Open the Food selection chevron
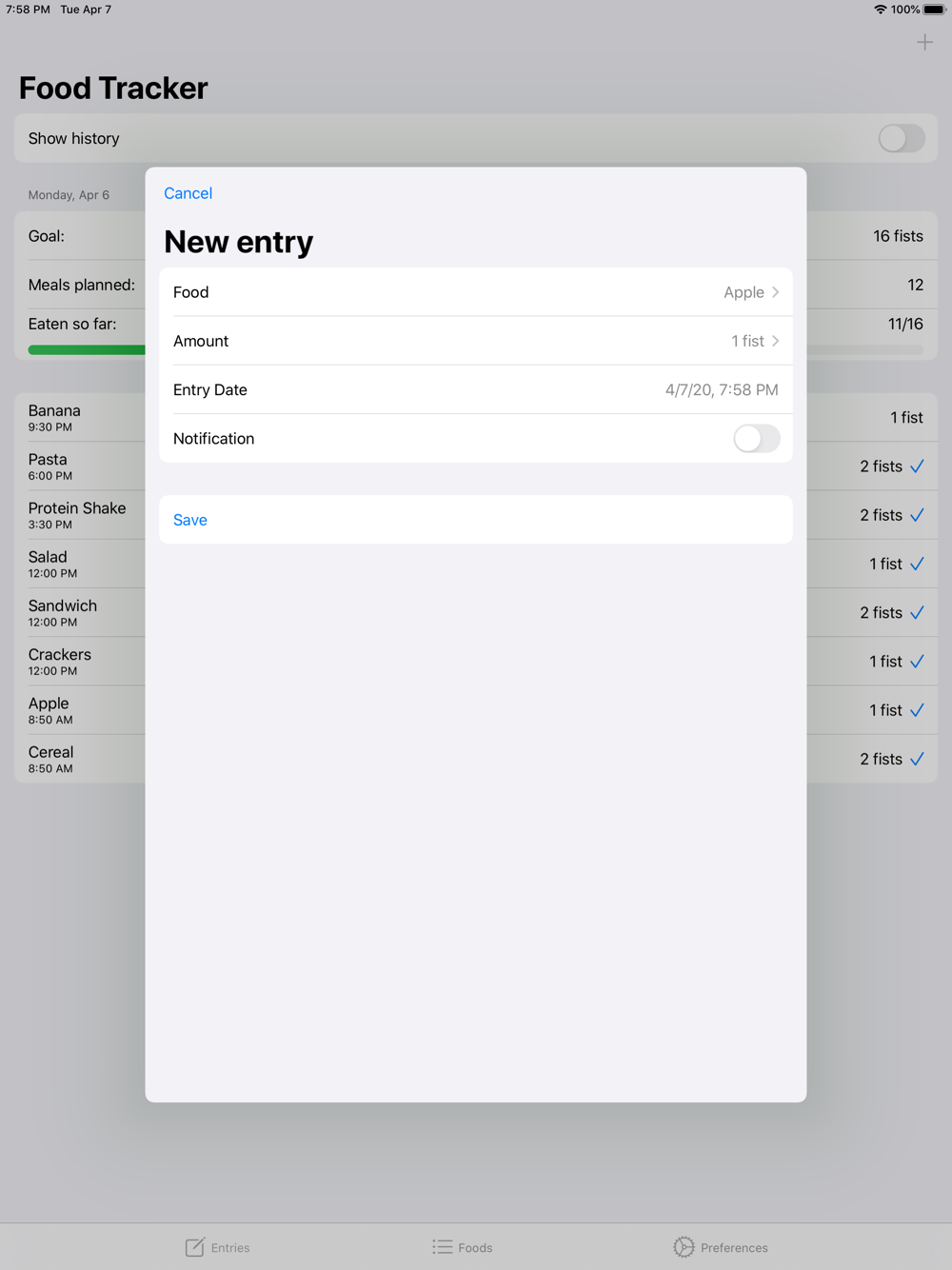The width and height of the screenshot is (952, 1270). [x=776, y=292]
